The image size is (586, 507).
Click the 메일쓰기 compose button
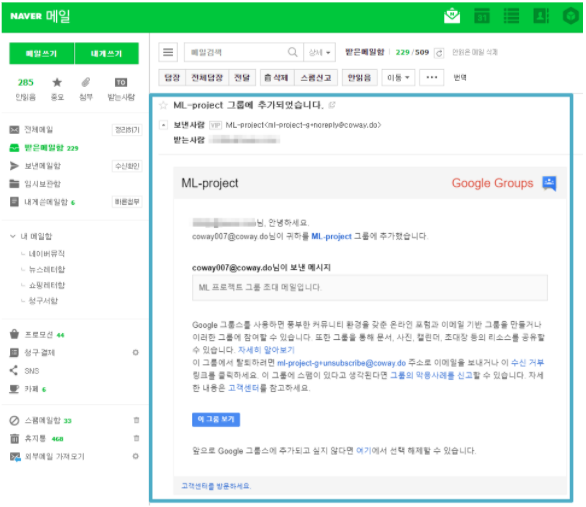[x=41, y=53]
